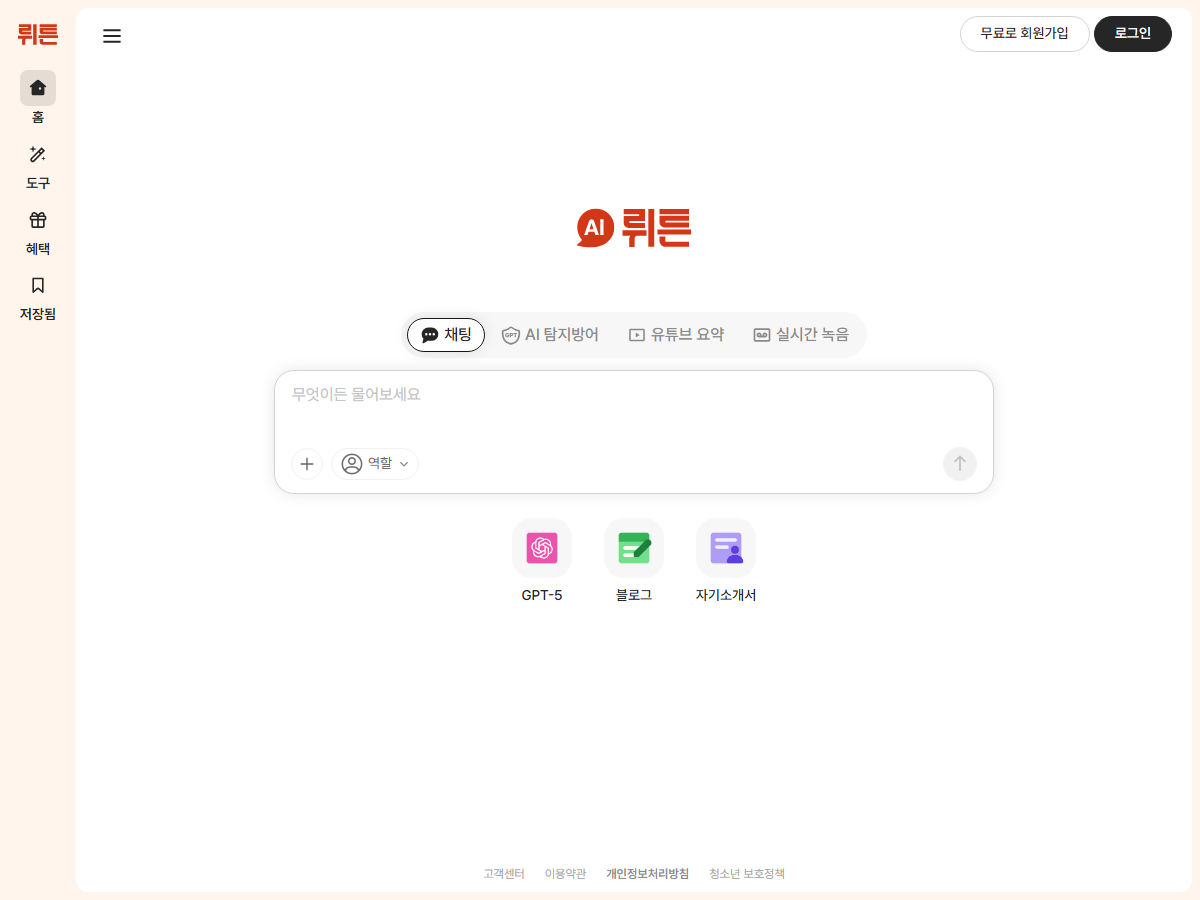Open the 개인정보처리방침 footer link
Screen dimensions: 1200x900
(647, 874)
